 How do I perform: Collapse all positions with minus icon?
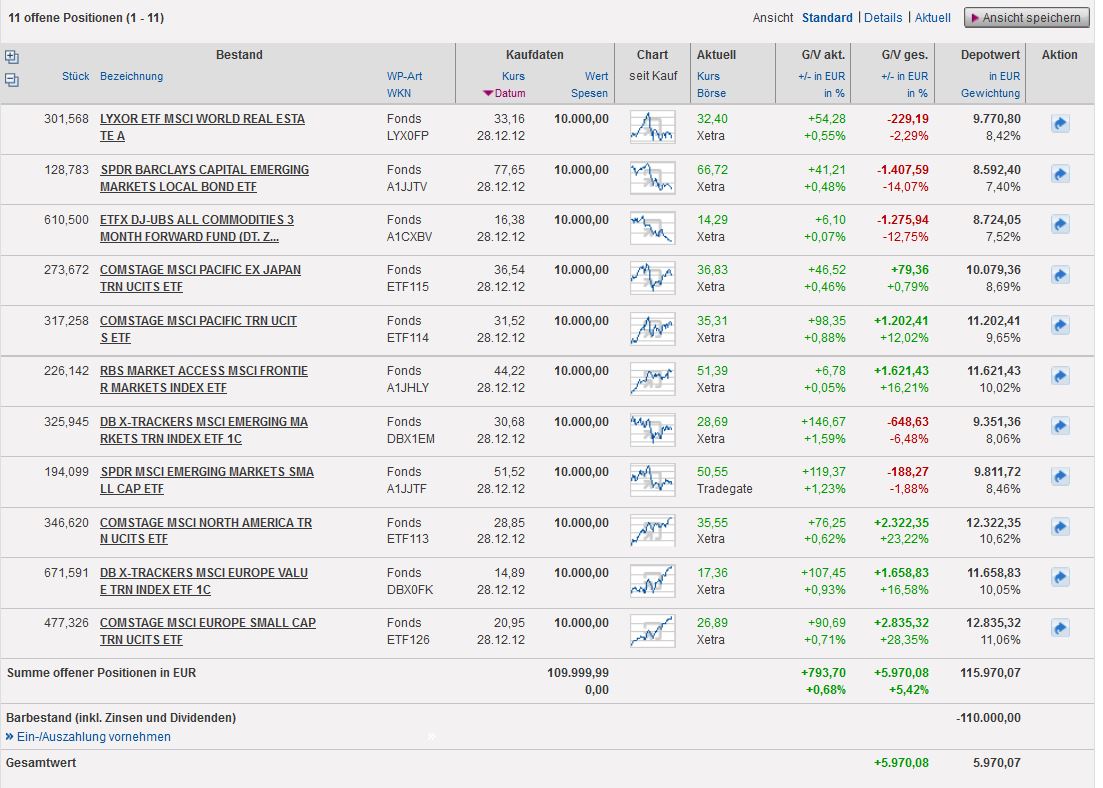pos(11,80)
